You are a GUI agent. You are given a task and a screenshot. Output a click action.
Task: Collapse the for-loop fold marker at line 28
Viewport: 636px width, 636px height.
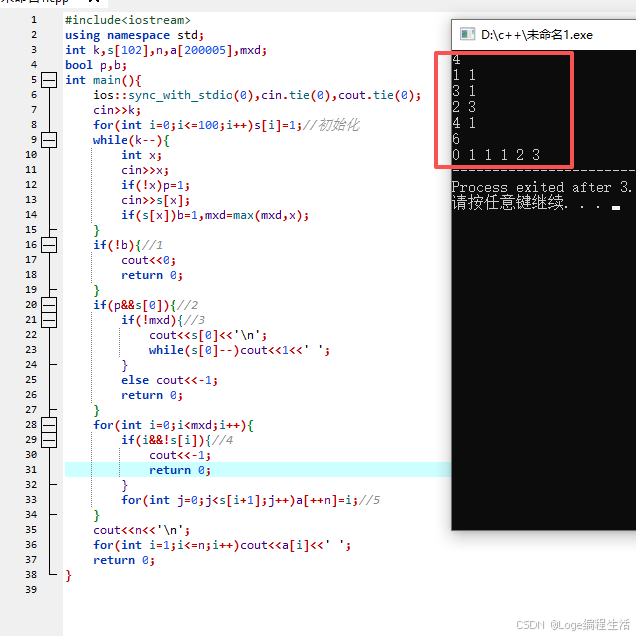[x=49, y=425]
